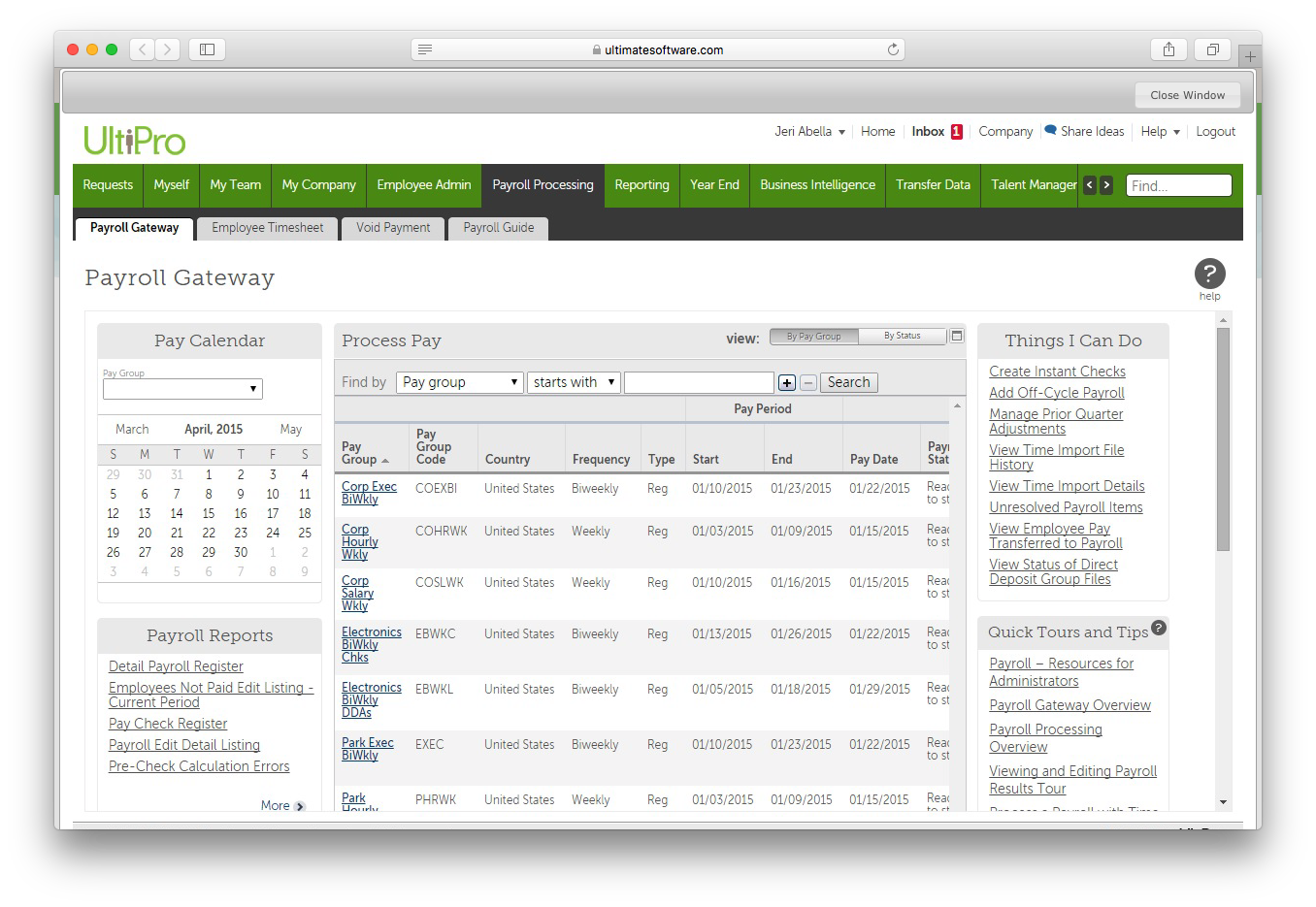Open the Add Off-Cycle Payroll link

point(1056,393)
